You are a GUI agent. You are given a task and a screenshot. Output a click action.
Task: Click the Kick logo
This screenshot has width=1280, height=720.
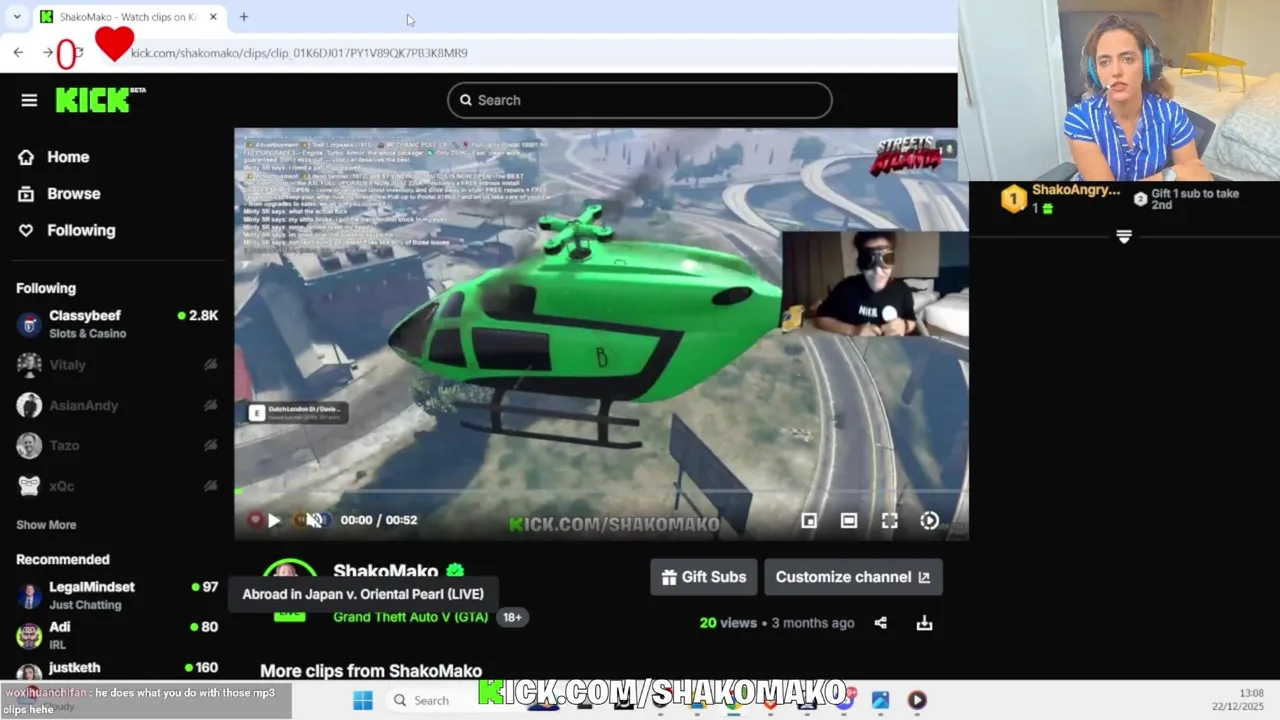pyautogui.click(x=100, y=100)
